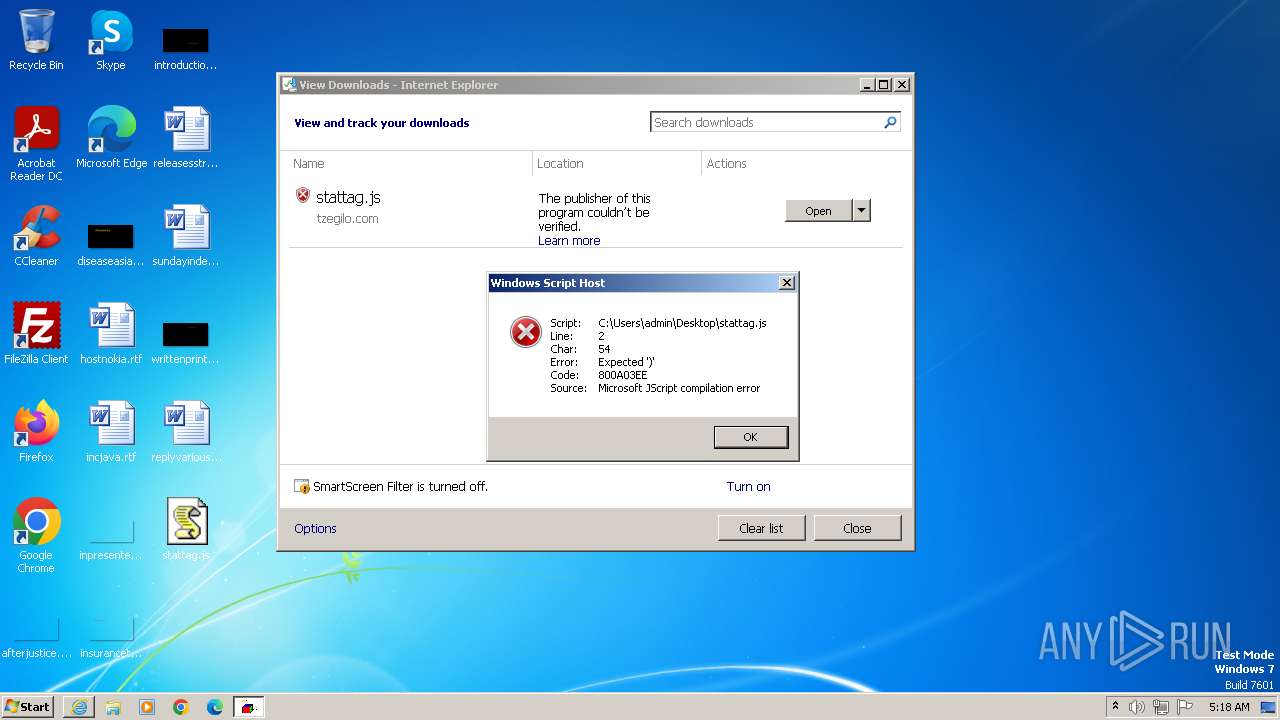Expand the Open button dropdown arrow

(x=861, y=210)
